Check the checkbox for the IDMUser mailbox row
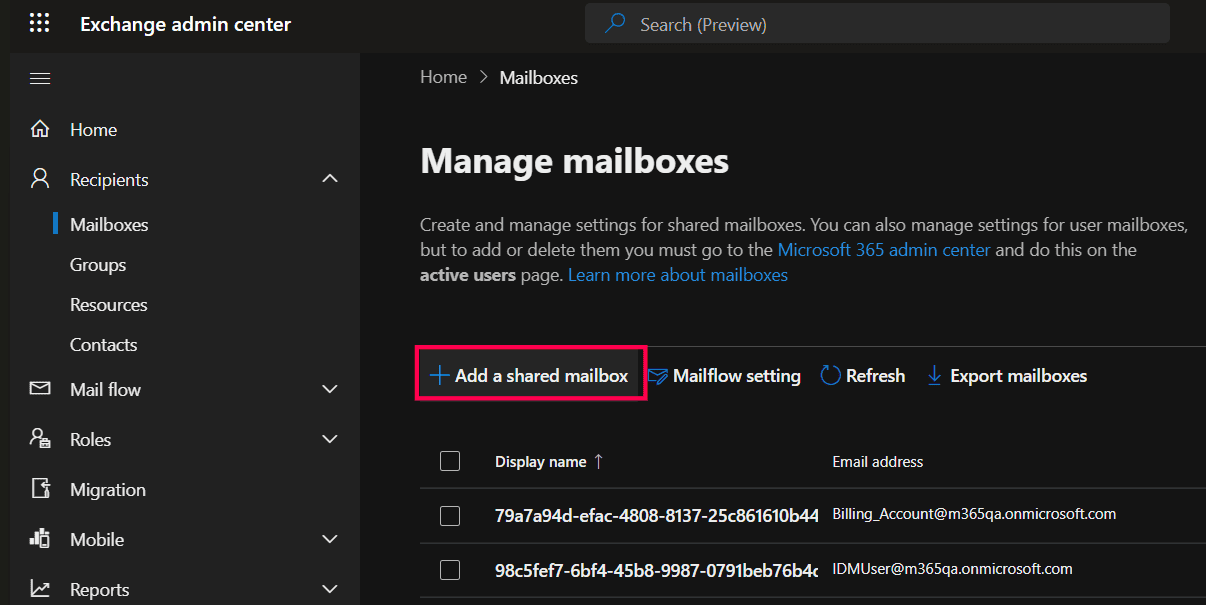The image size is (1206, 605). (450, 569)
